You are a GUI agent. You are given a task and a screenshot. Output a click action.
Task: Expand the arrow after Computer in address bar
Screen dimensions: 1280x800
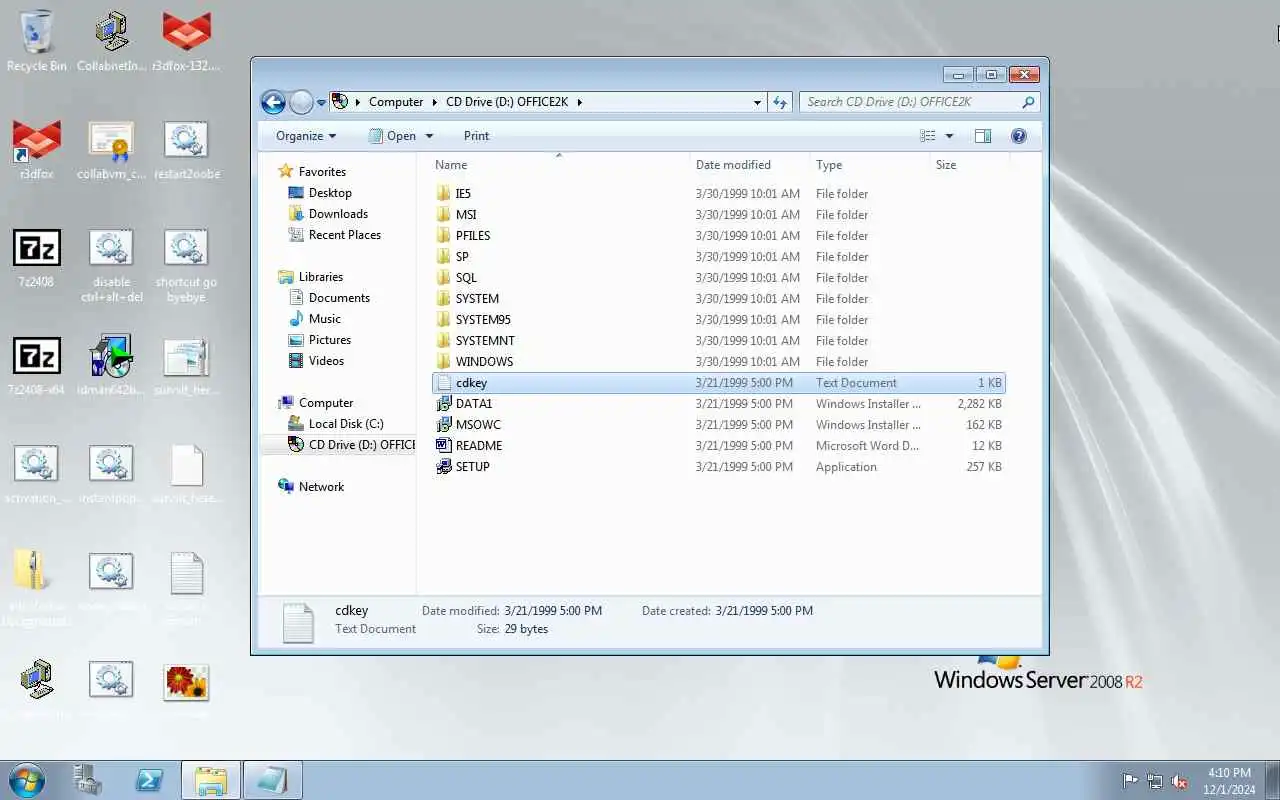point(435,102)
